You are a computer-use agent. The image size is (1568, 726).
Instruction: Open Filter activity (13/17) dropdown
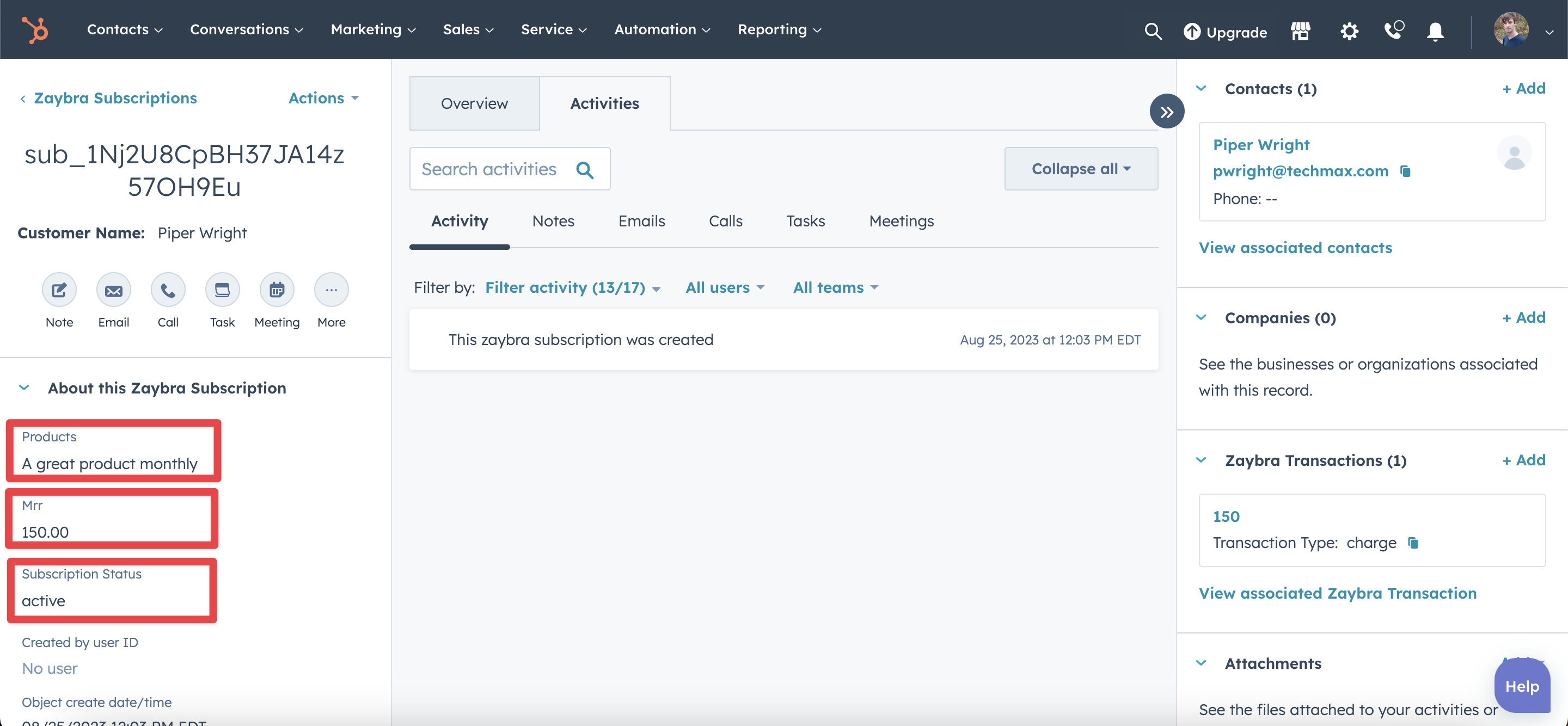pos(572,288)
